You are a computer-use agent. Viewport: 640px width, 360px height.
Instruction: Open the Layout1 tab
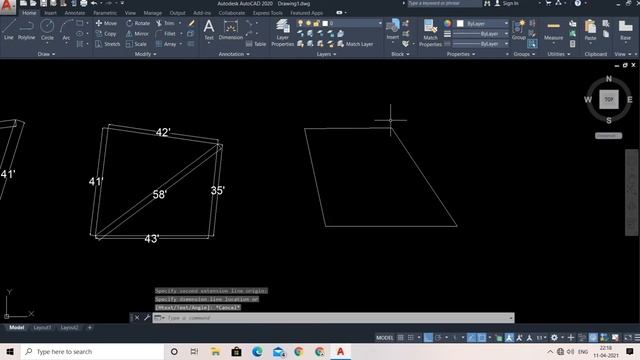pyautogui.click(x=42, y=327)
